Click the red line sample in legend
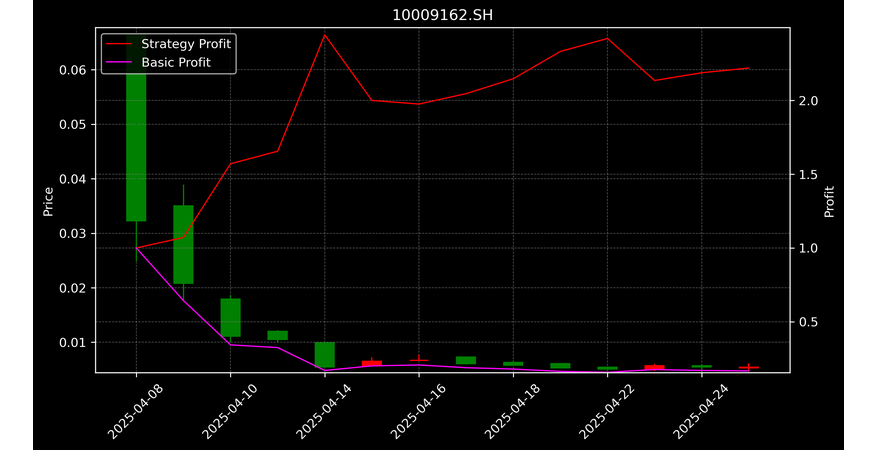The width and height of the screenshot is (878, 450). tap(119, 44)
